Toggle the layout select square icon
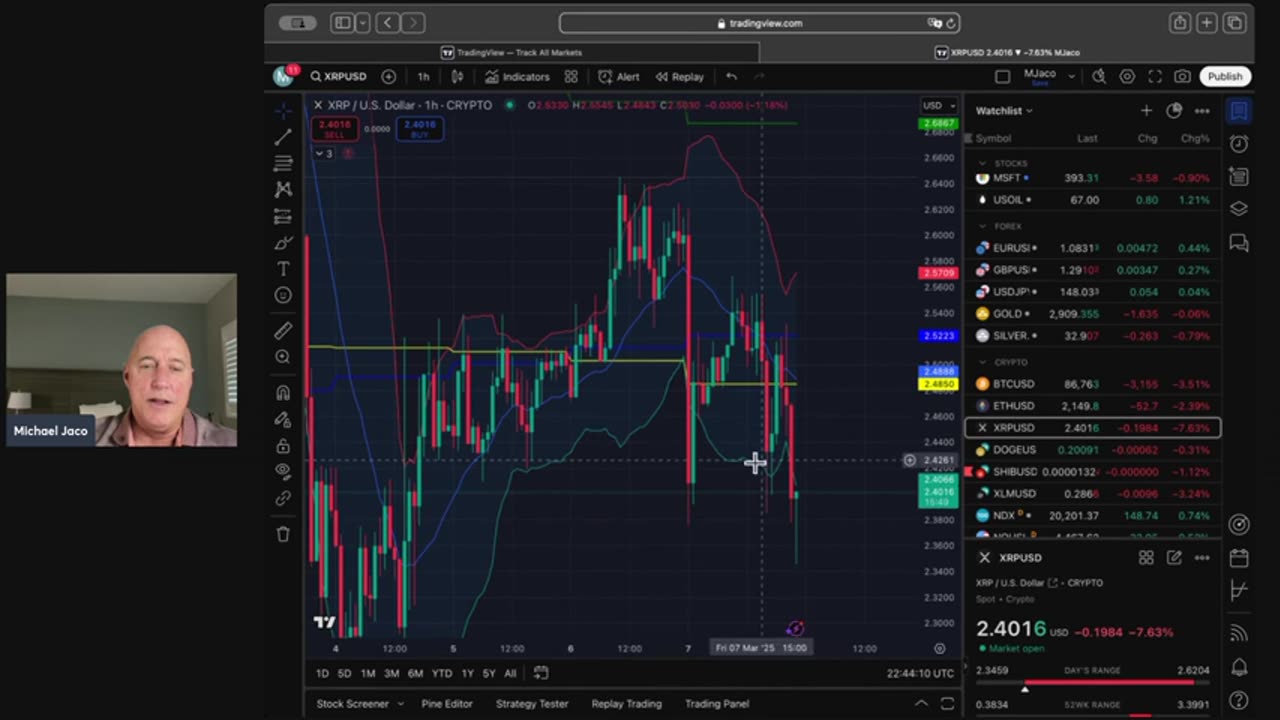Viewport: 1280px width, 720px height. click(x=1003, y=76)
